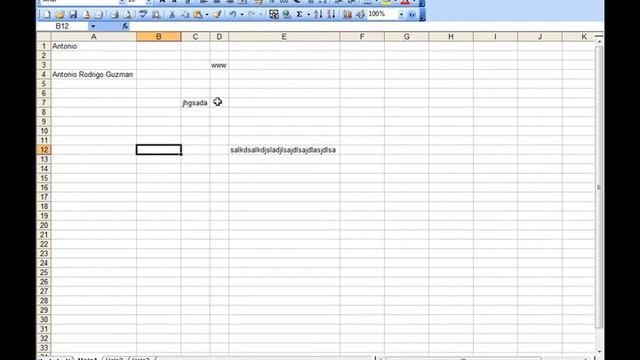The height and width of the screenshot is (360, 640).
Task: Open the AutoSum functions dropdown arrow
Action: pyautogui.click(x=309, y=15)
